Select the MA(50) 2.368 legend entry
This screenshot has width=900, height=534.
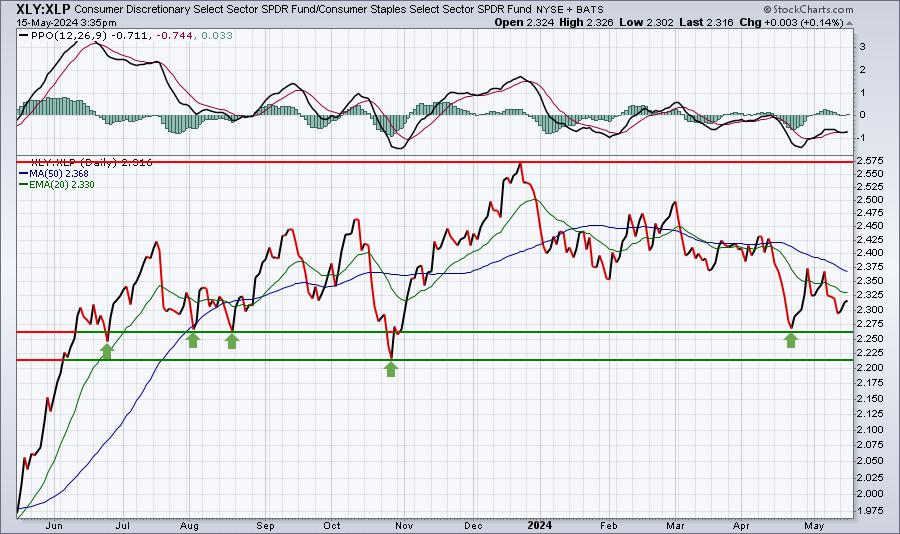click(53, 173)
